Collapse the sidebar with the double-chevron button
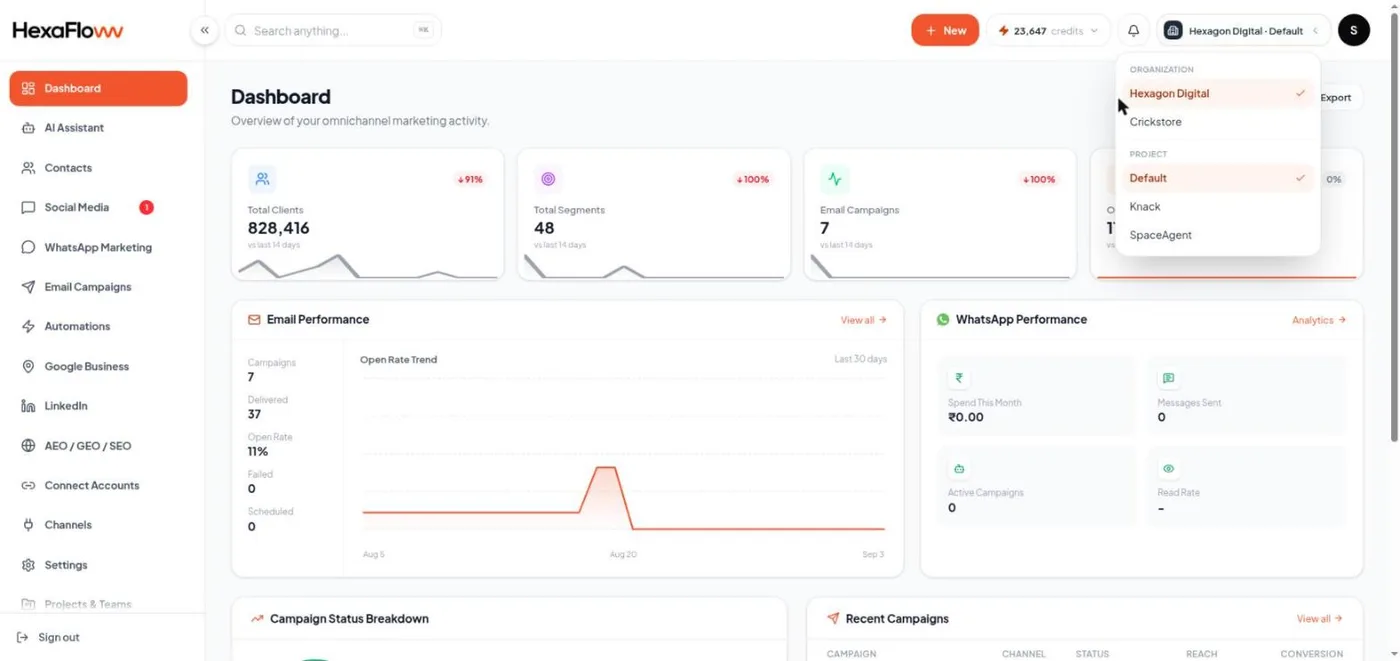Viewport: 1400px width, 661px height. tap(204, 30)
